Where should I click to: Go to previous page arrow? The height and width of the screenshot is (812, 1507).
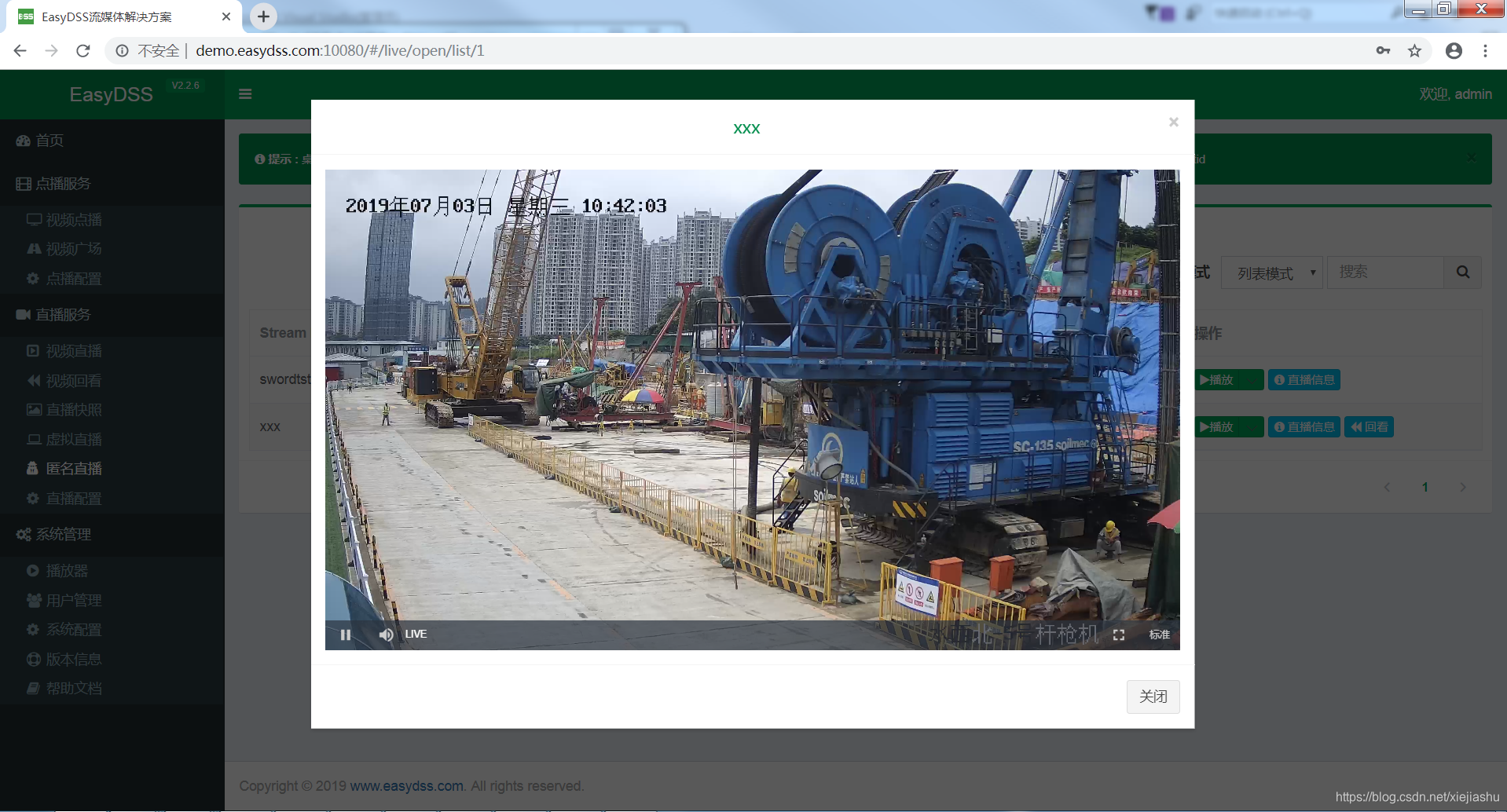[1387, 488]
